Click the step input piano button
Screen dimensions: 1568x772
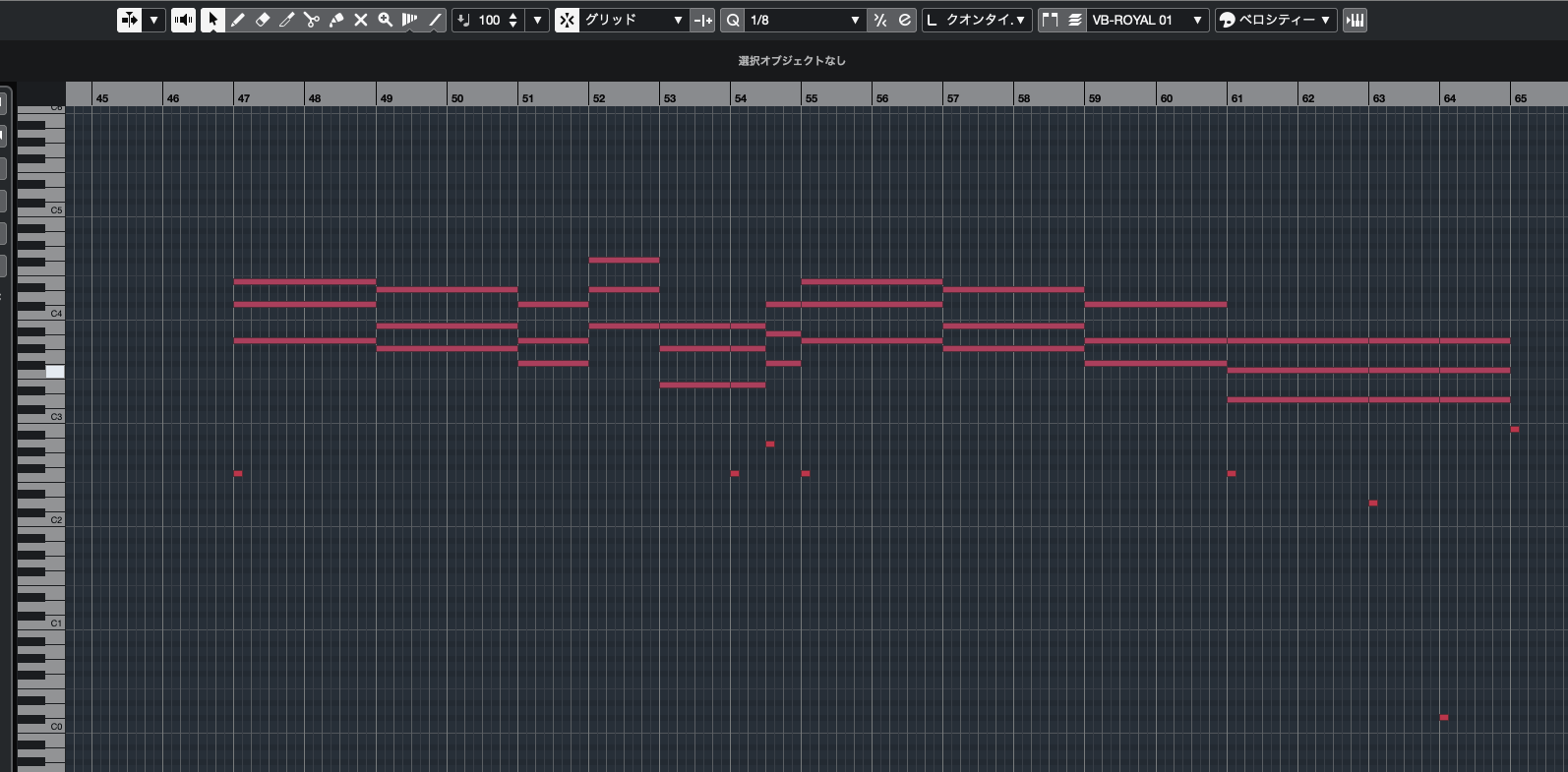1355,20
